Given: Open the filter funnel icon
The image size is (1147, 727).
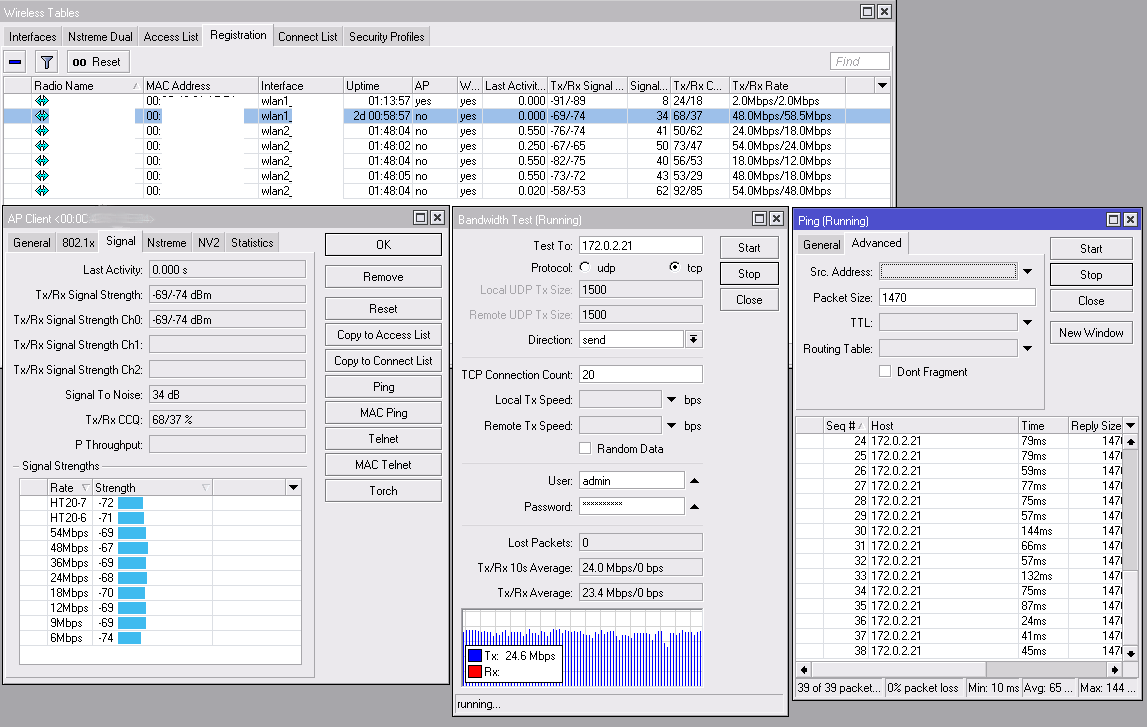Looking at the screenshot, I should [x=46, y=62].
